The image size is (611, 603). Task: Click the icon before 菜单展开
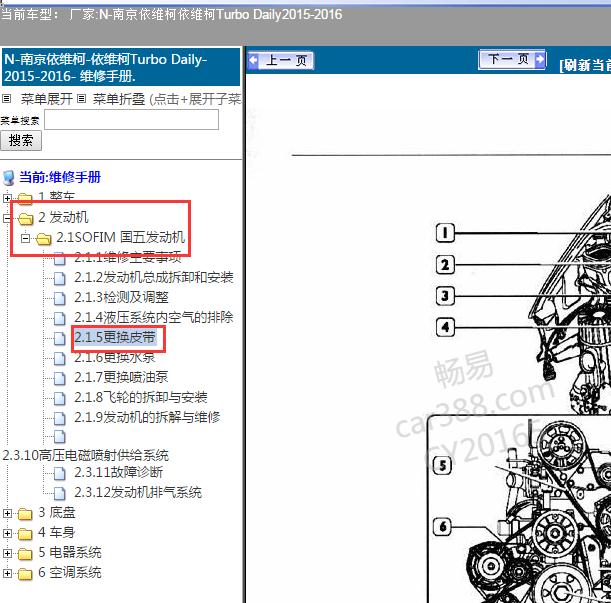(x=6, y=99)
